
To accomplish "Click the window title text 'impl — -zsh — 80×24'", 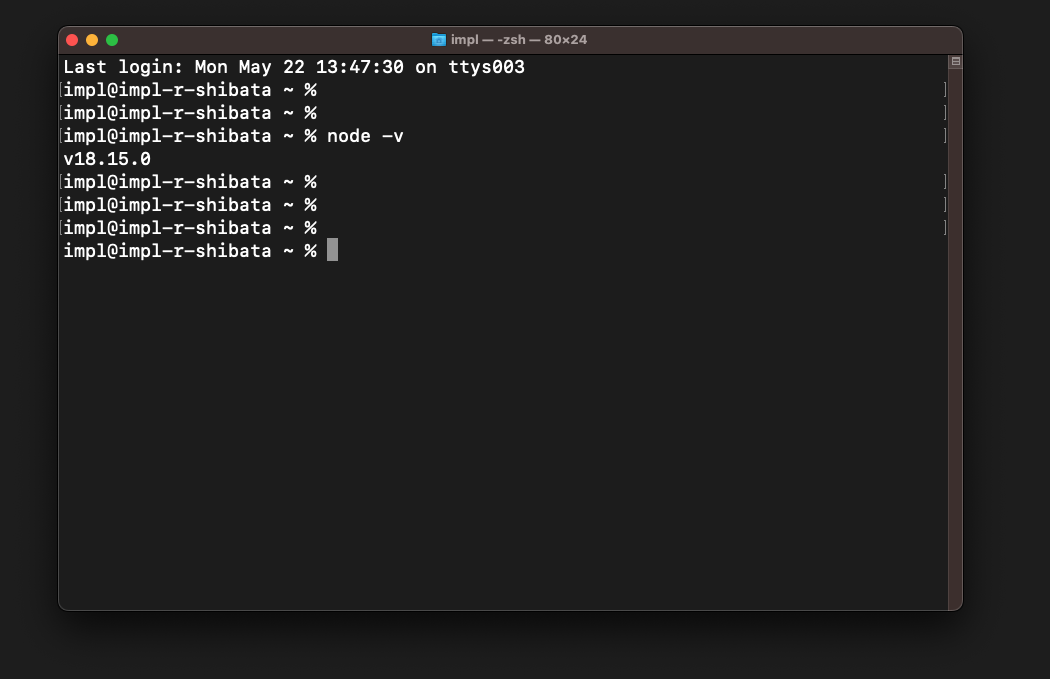I will pyautogui.click(x=519, y=40).
